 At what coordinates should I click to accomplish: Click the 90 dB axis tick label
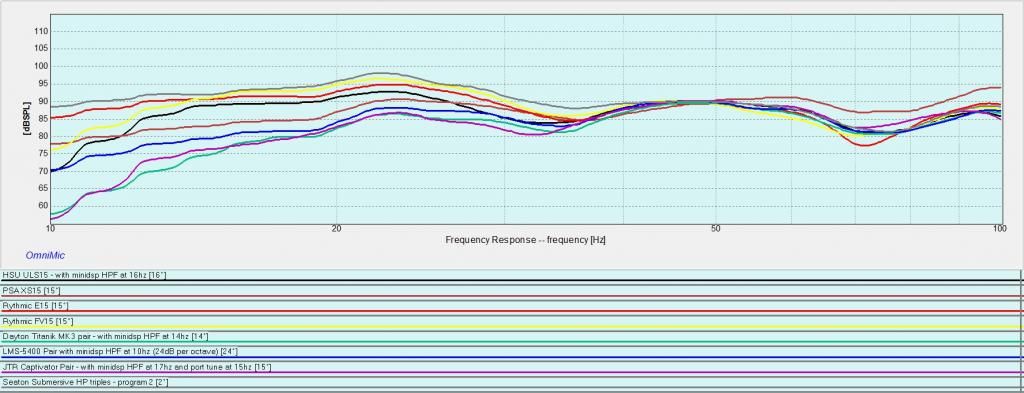tap(42, 101)
